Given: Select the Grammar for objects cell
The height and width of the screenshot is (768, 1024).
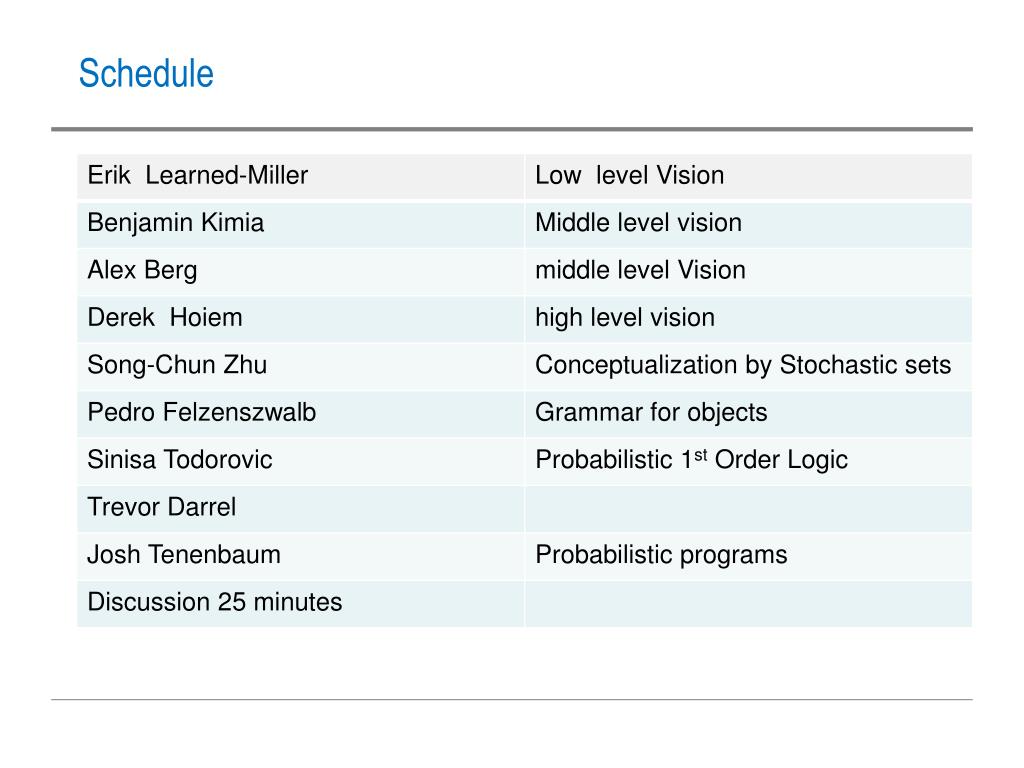Looking at the screenshot, I should (x=748, y=414).
